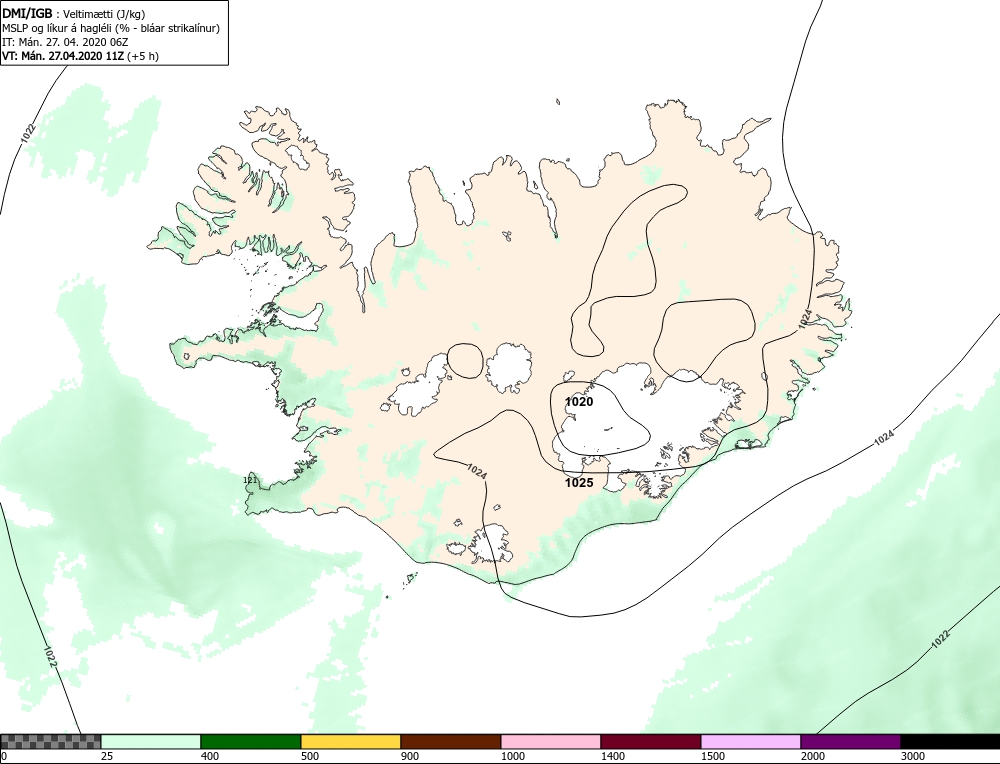The height and width of the screenshot is (764, 1000).
Task: Select the brown 900–1000 legend swatch
Action: (x=451, y=741)
